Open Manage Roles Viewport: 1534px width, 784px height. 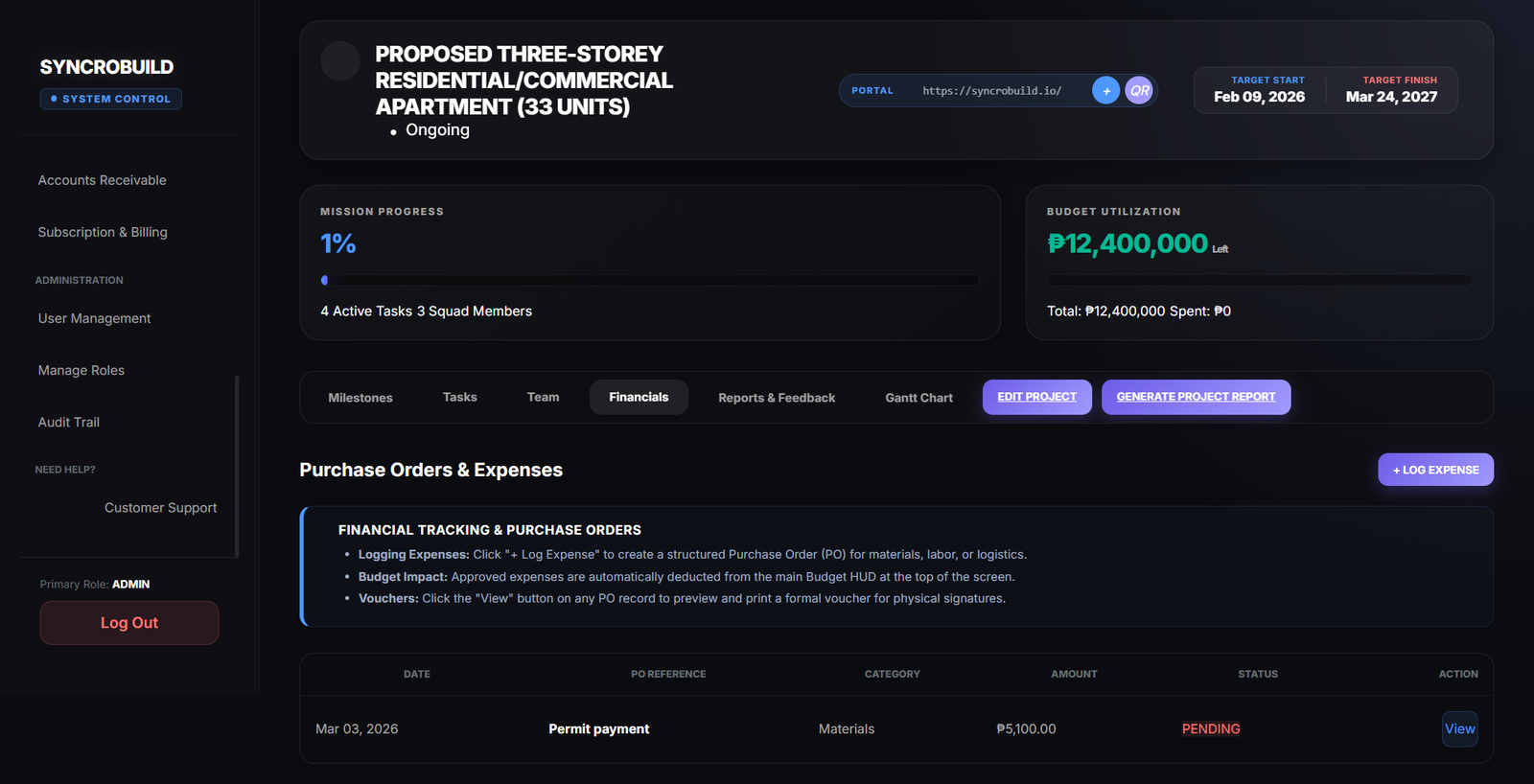[81, 370]
